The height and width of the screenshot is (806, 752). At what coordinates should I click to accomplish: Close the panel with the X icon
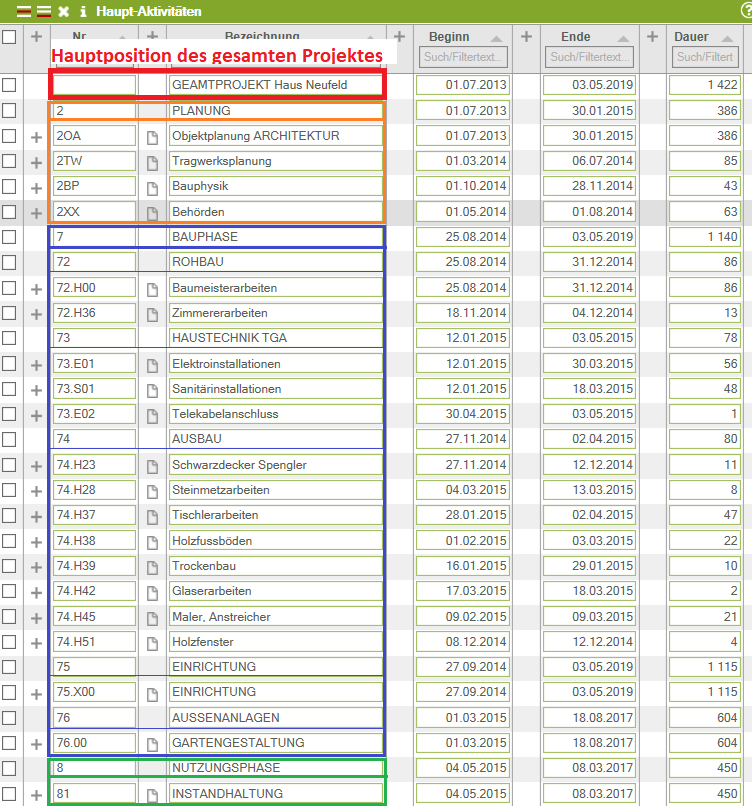pos(63,12)
